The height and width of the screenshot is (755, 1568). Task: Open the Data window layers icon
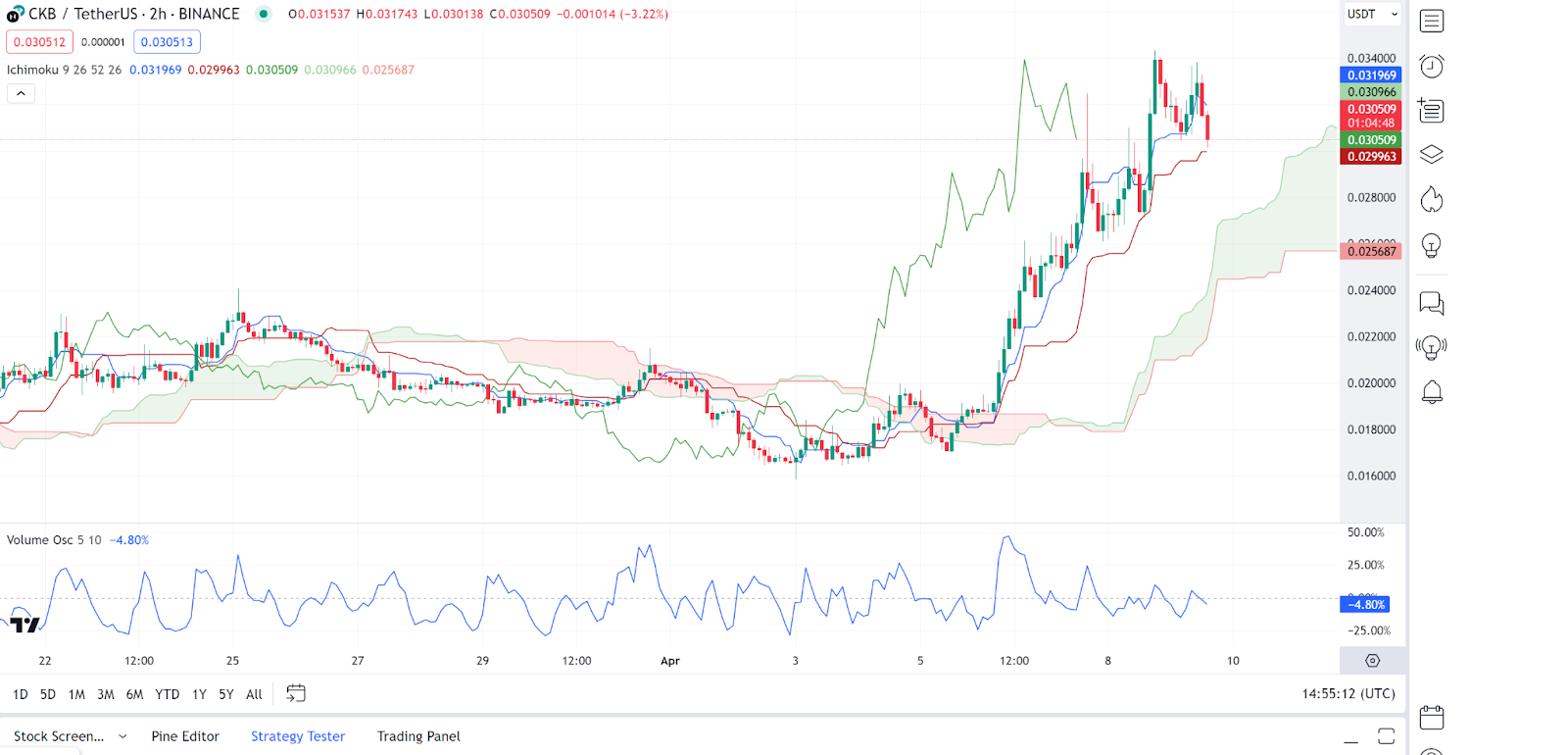pos(1432,155)
